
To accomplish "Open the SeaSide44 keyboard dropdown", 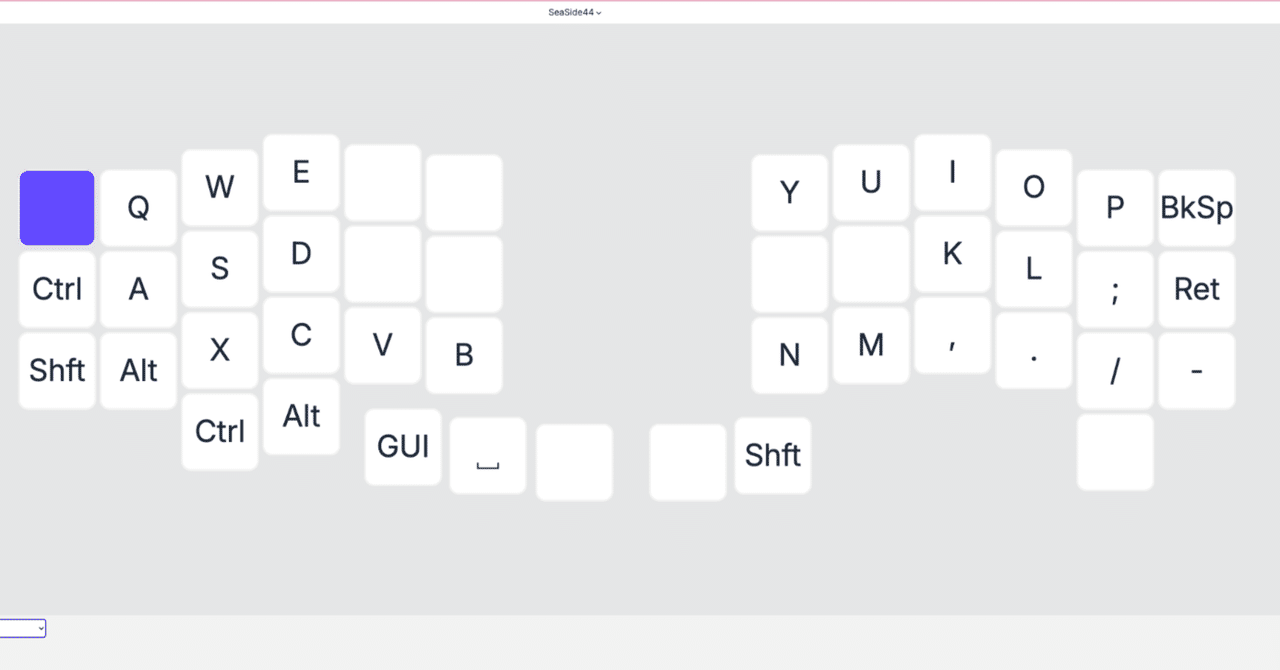I will click(x=575, y=13).
